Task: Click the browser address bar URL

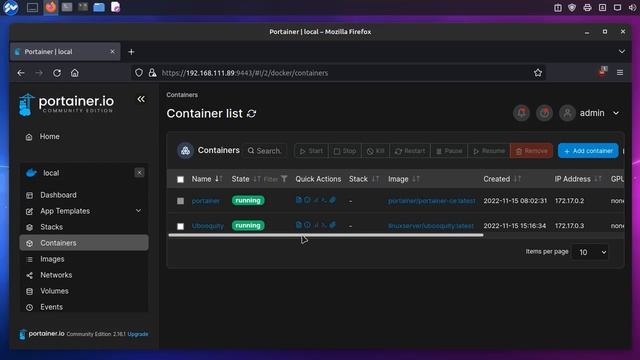Action: [x=245, y=73]
